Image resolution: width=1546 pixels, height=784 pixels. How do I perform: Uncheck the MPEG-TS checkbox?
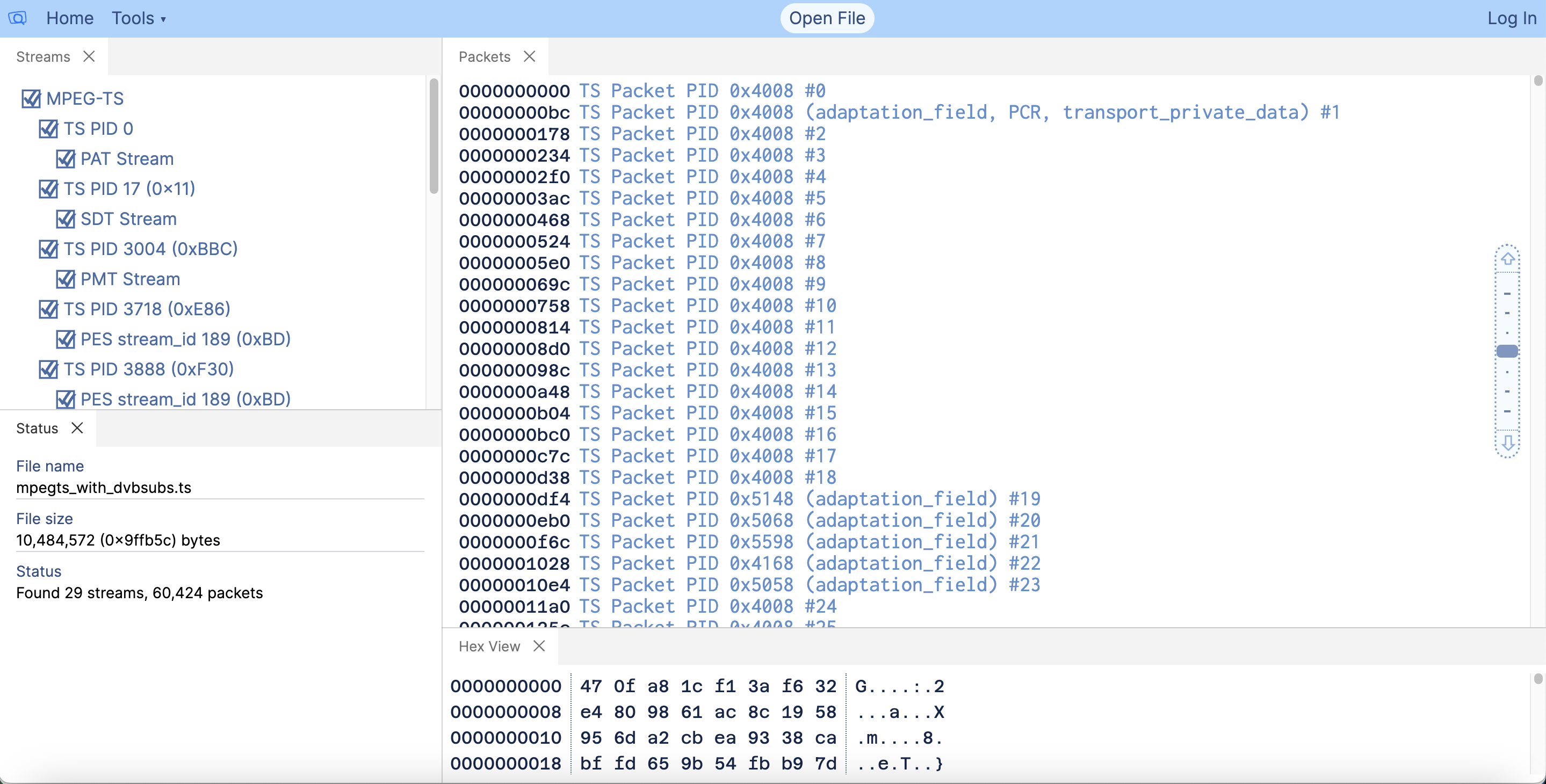point(32,98)
